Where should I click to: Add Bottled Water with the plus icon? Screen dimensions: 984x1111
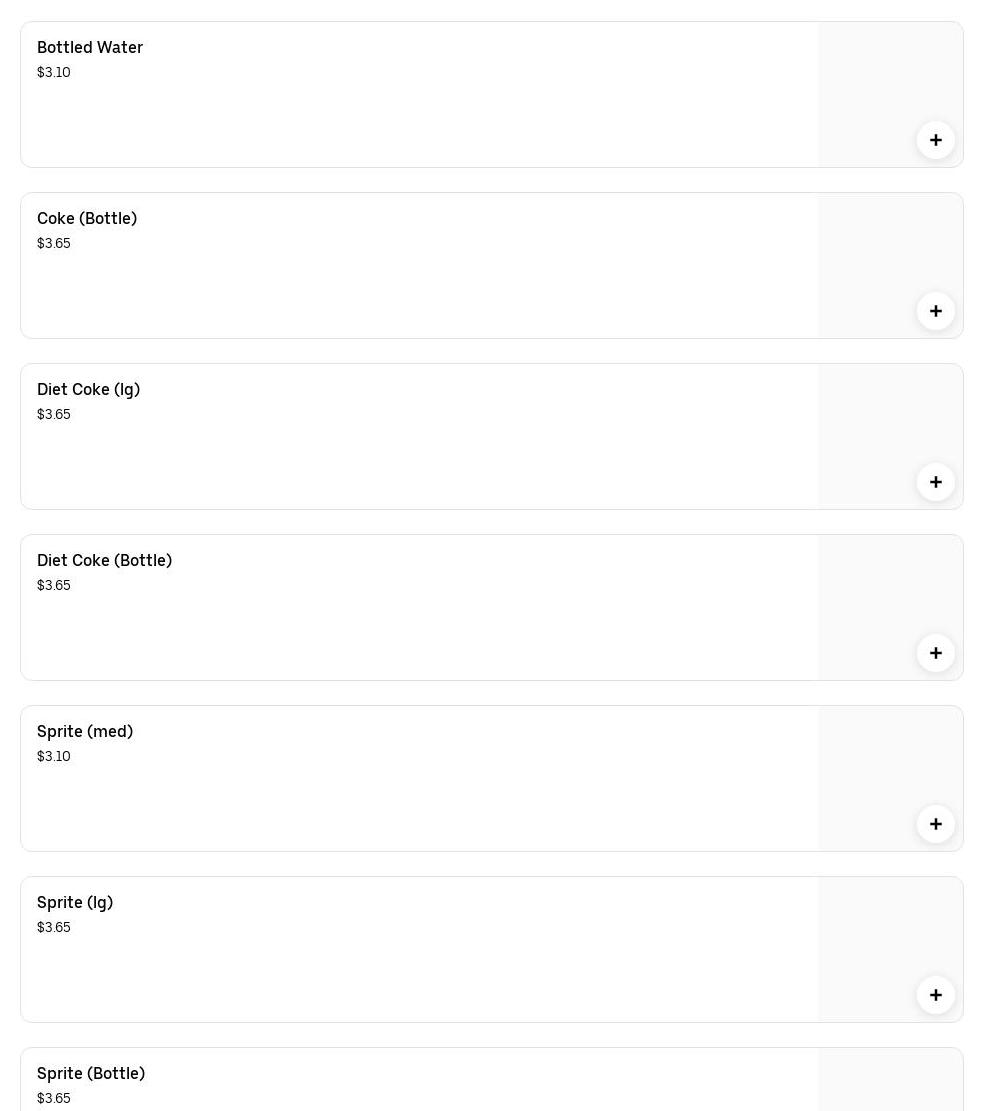coord(935,140)
